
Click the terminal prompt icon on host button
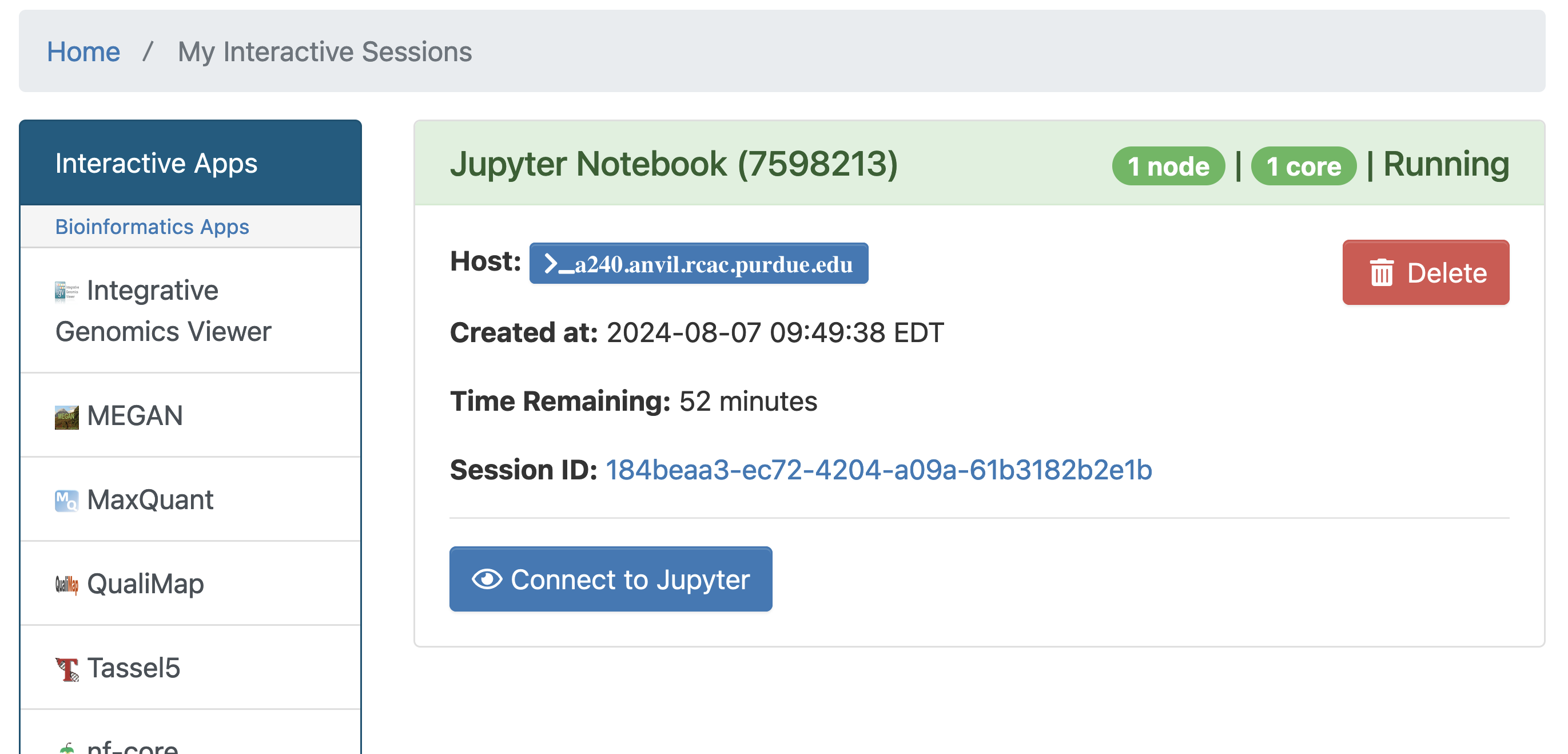[554, 263]
